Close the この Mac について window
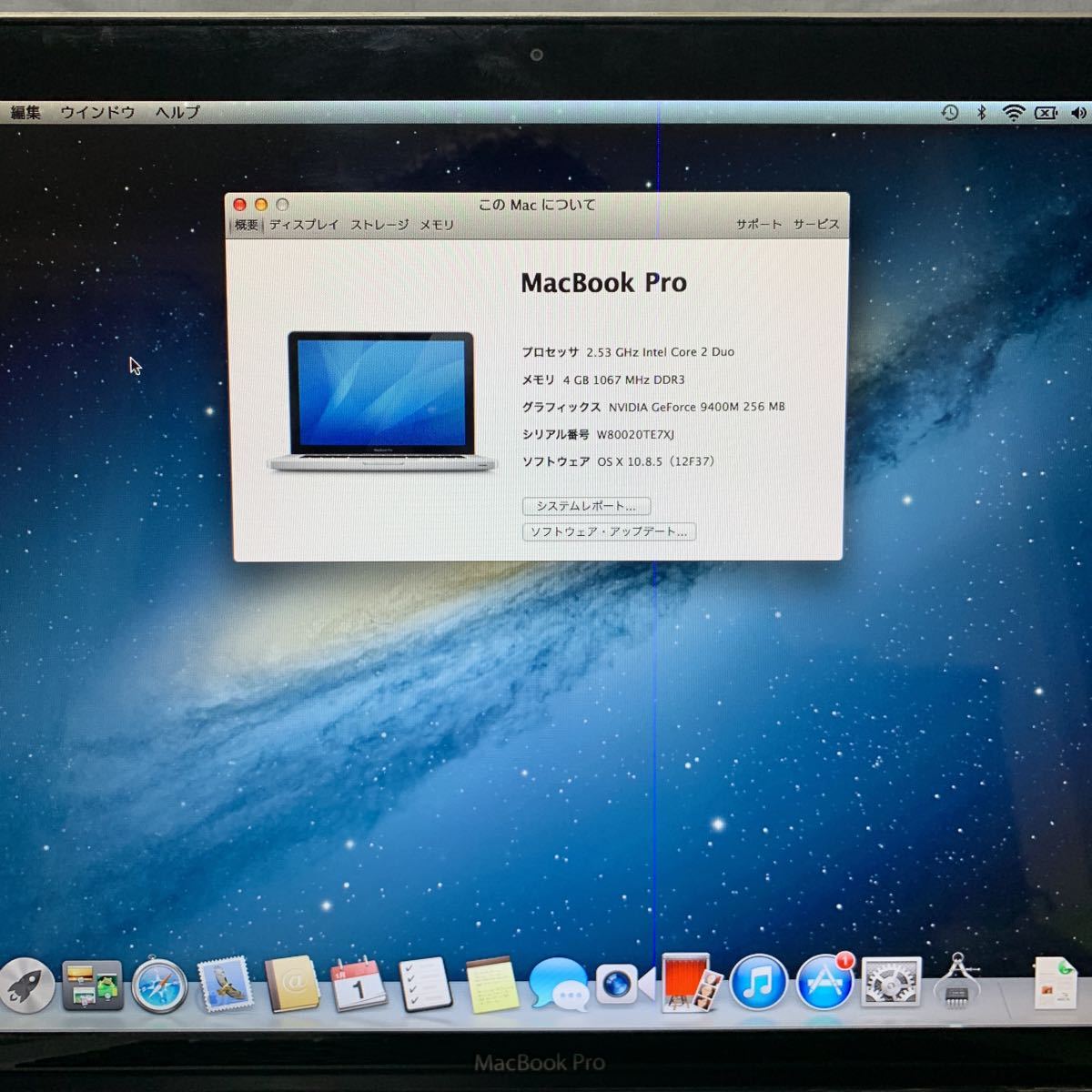The width and height of the screenshot is (1092, 1092). coord(240,205)
